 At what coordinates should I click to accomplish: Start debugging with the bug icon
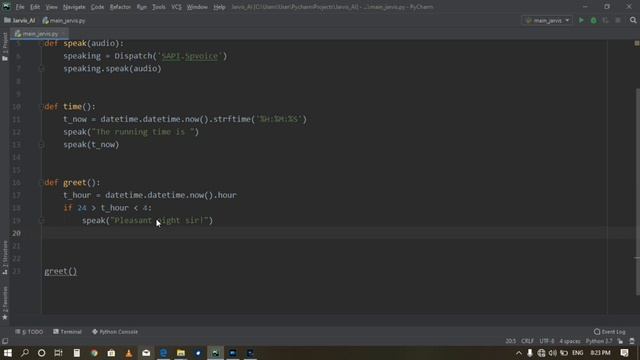point(593,20)
